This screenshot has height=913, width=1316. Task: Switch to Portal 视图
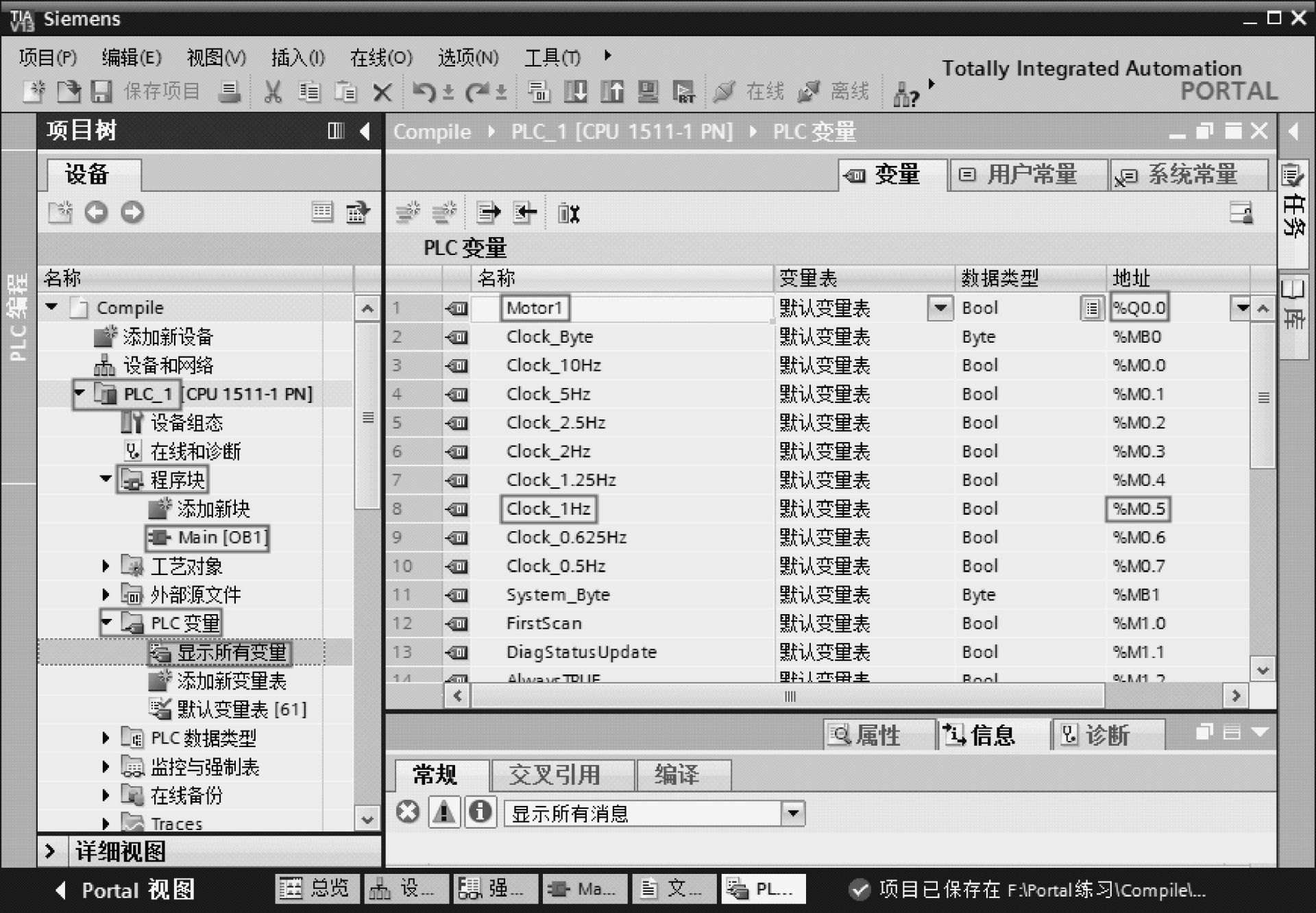click(x=125, y=890)
